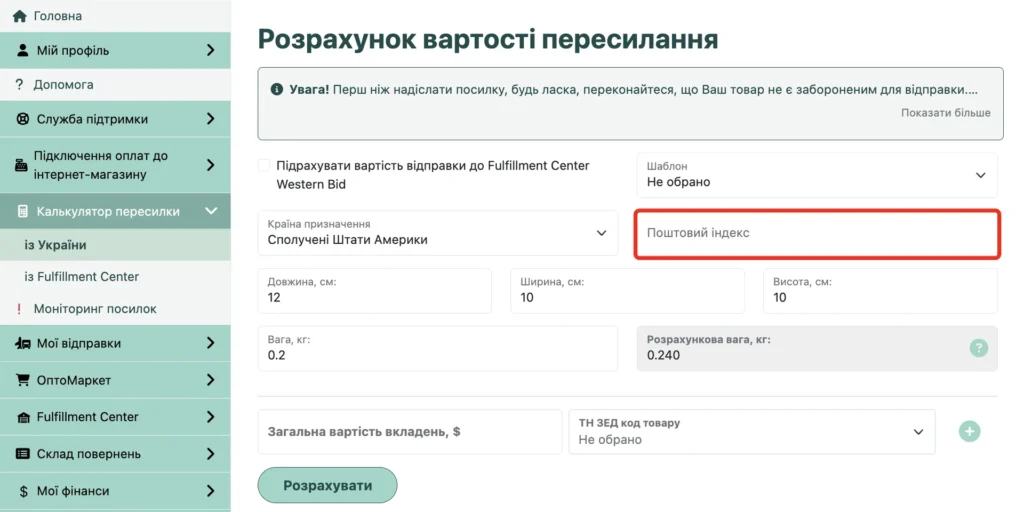The height and width of the screenshot is (512, 1024).
Task: Click the shopping cart icon for ОптоМаркет
Action: (x=23, y=380)
